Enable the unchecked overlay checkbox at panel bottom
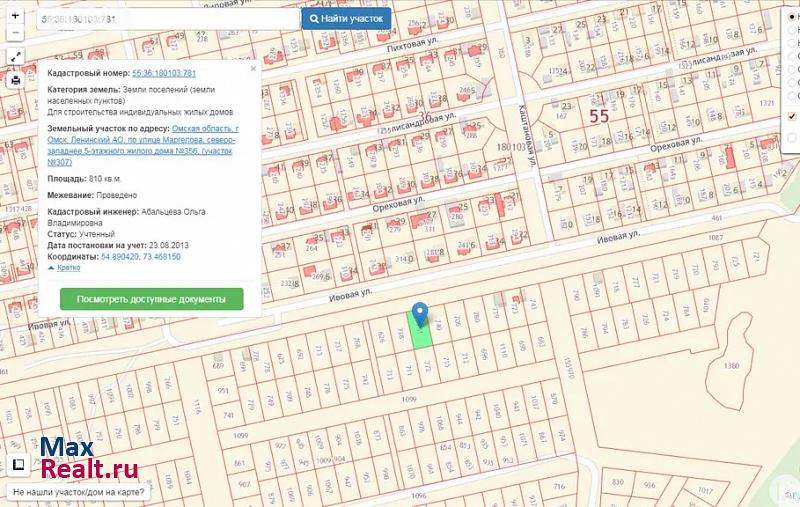 click(x=791, y=136)
